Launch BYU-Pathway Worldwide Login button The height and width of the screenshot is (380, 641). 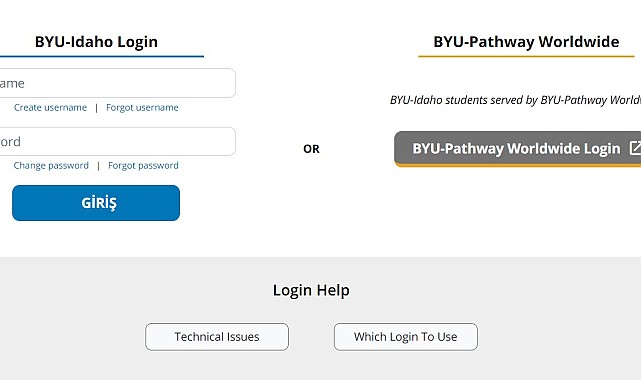click(x=518, y=149)
